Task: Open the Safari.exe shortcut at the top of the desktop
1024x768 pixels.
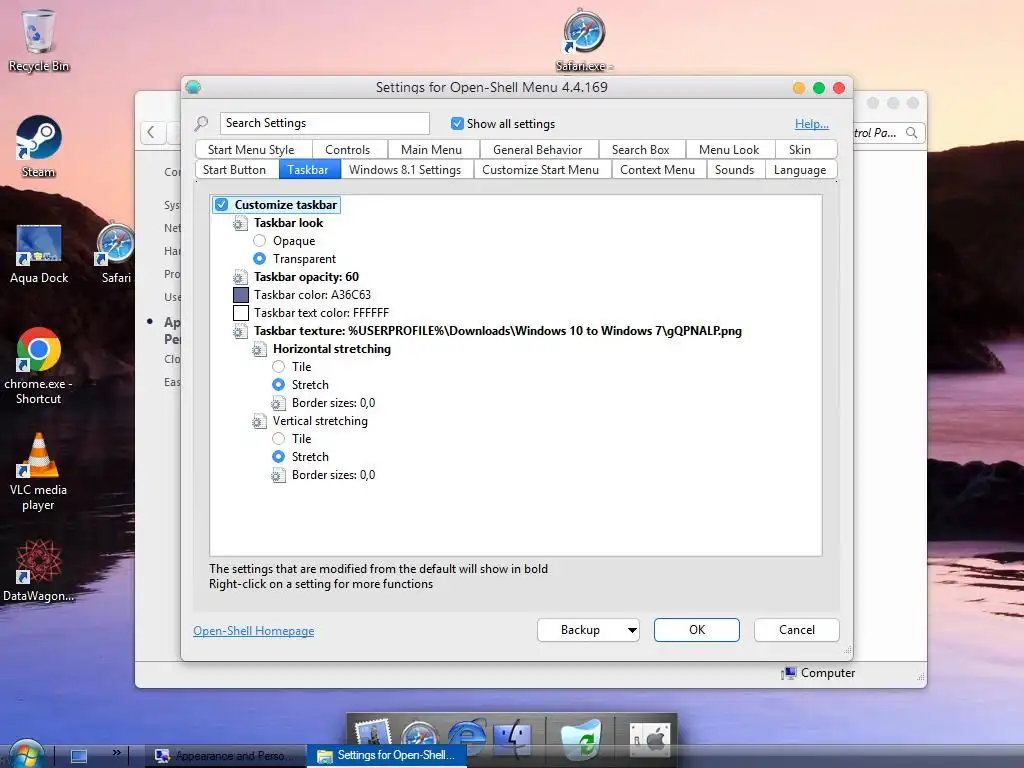Action: (x=584, y=40)
